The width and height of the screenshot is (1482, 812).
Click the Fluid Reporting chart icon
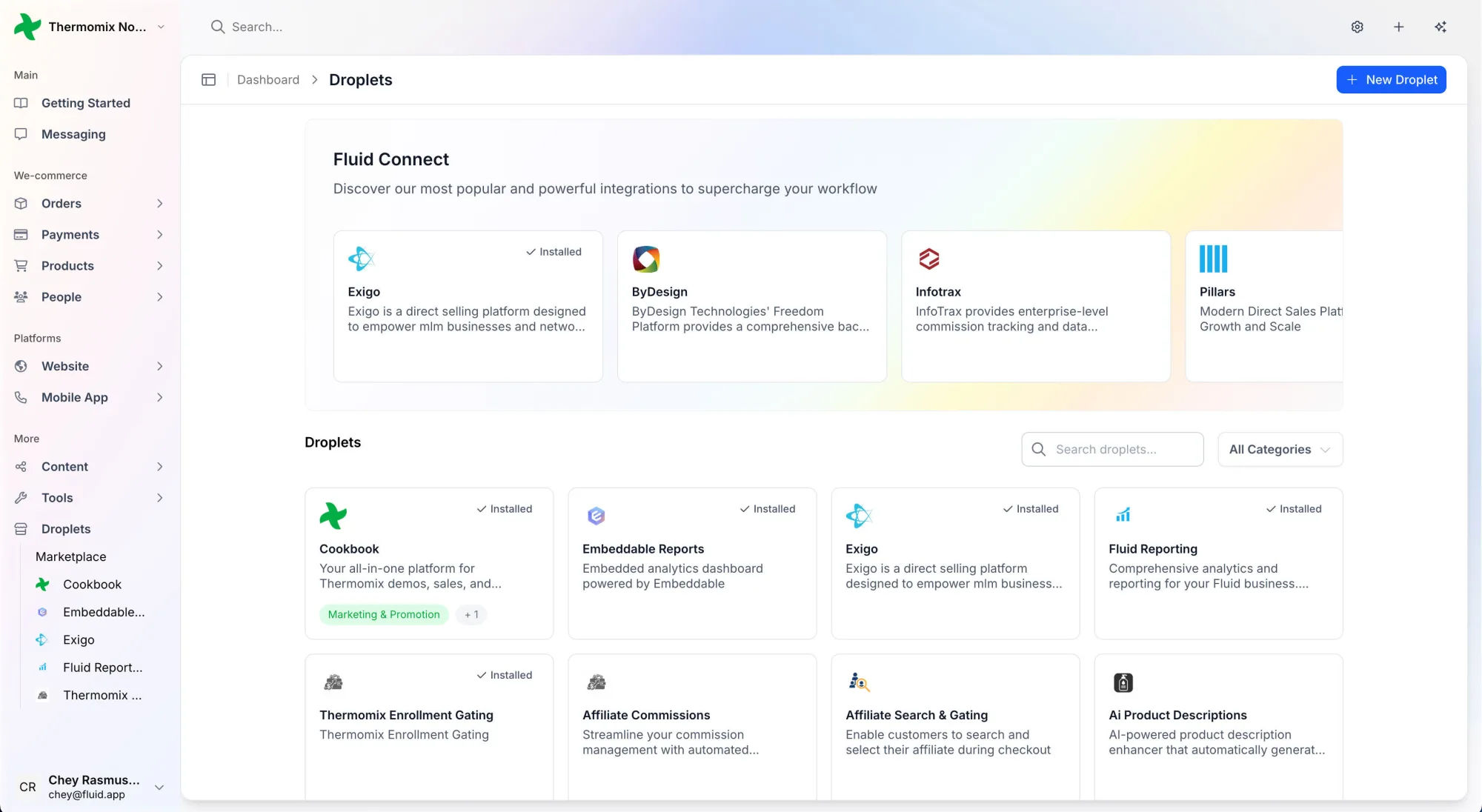click(1123, 515)
